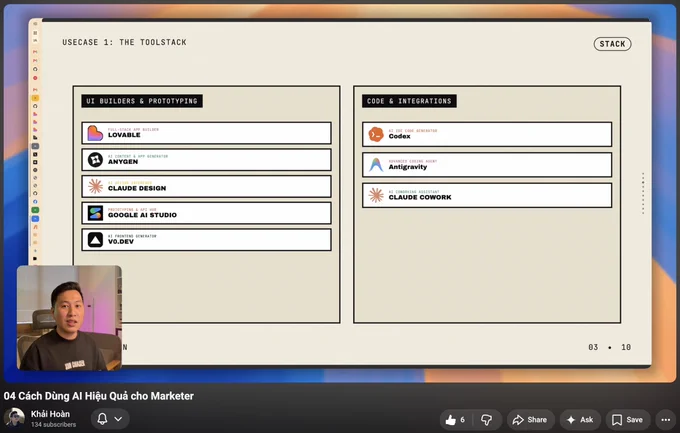Click the 134 subscribers count text
This screenshot has width=680, height=433.
pyautogui.click(x=53, y=424)
